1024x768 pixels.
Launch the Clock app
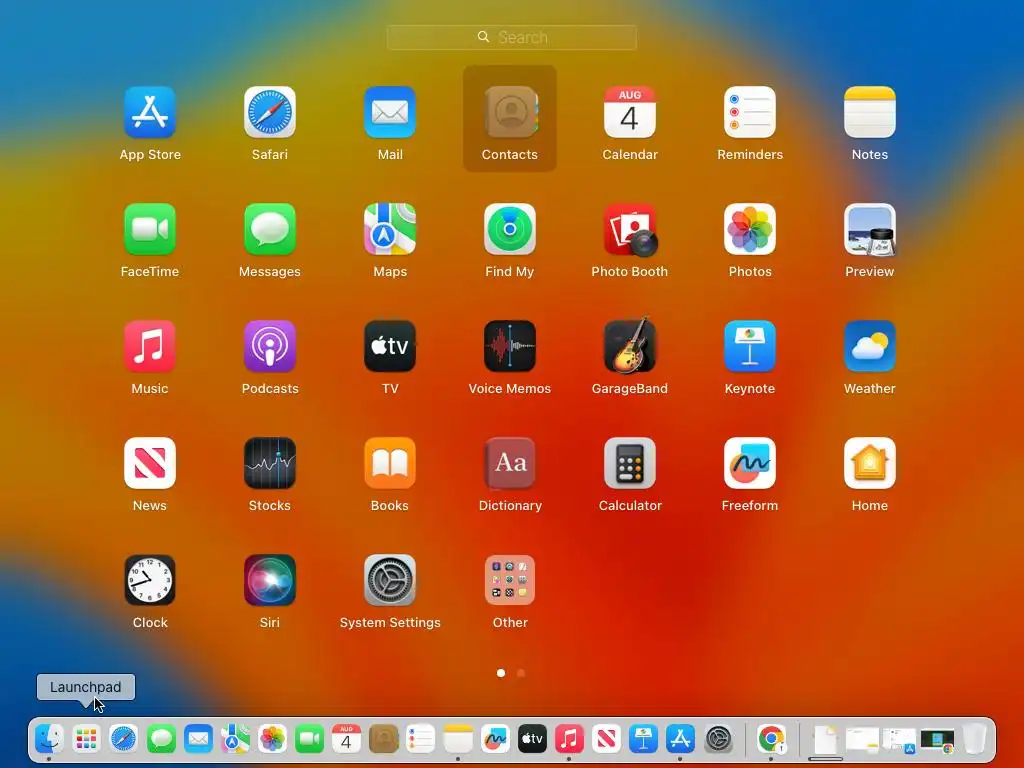[150, 580]
